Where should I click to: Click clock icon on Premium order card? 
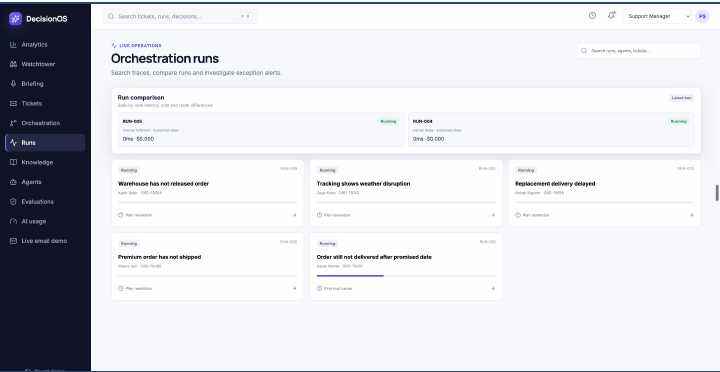tap(121, 288)
